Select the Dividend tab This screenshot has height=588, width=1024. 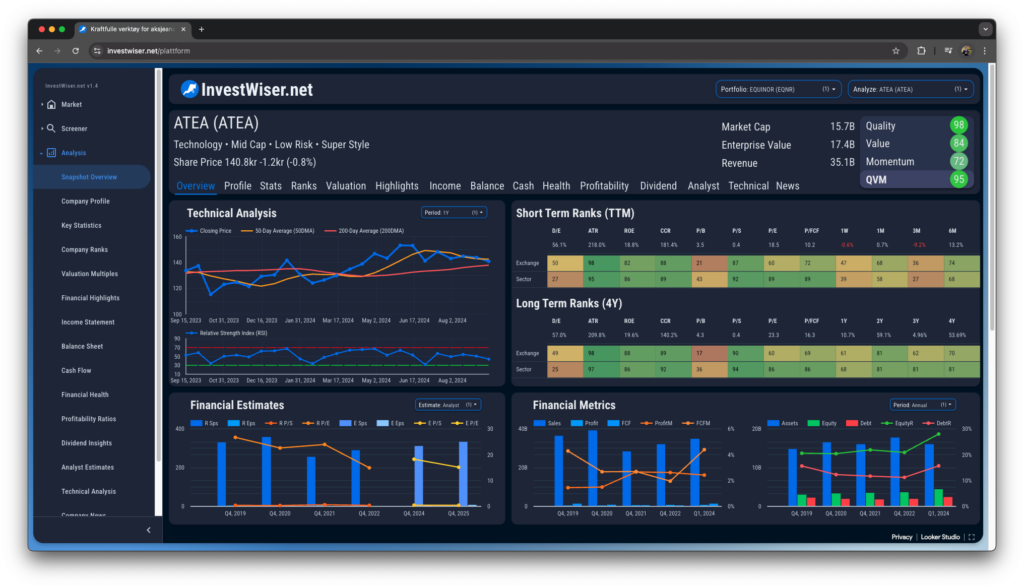(658, 186)
